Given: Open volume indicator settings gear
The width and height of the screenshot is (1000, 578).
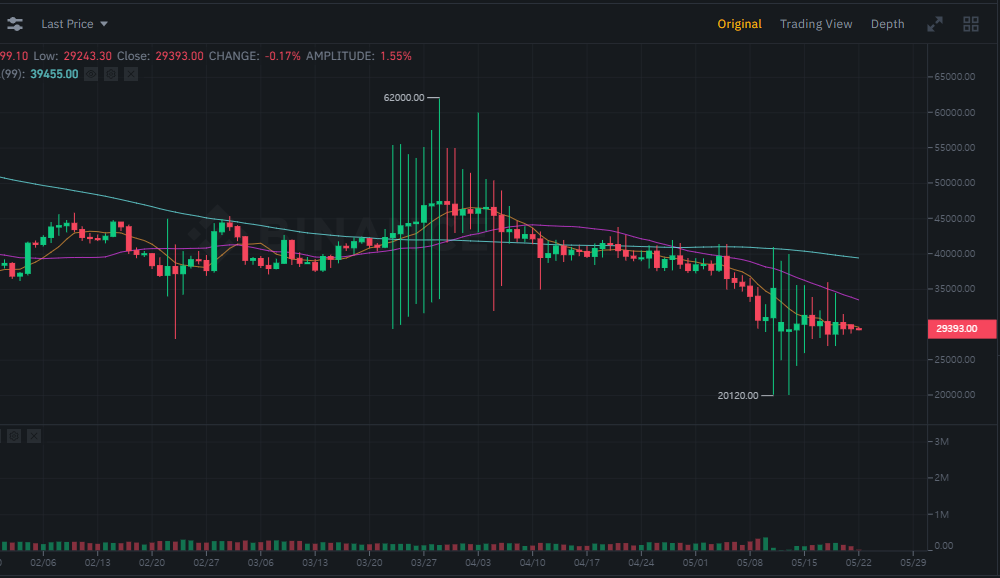Looking at the screenshot, I should pos(14,436).
